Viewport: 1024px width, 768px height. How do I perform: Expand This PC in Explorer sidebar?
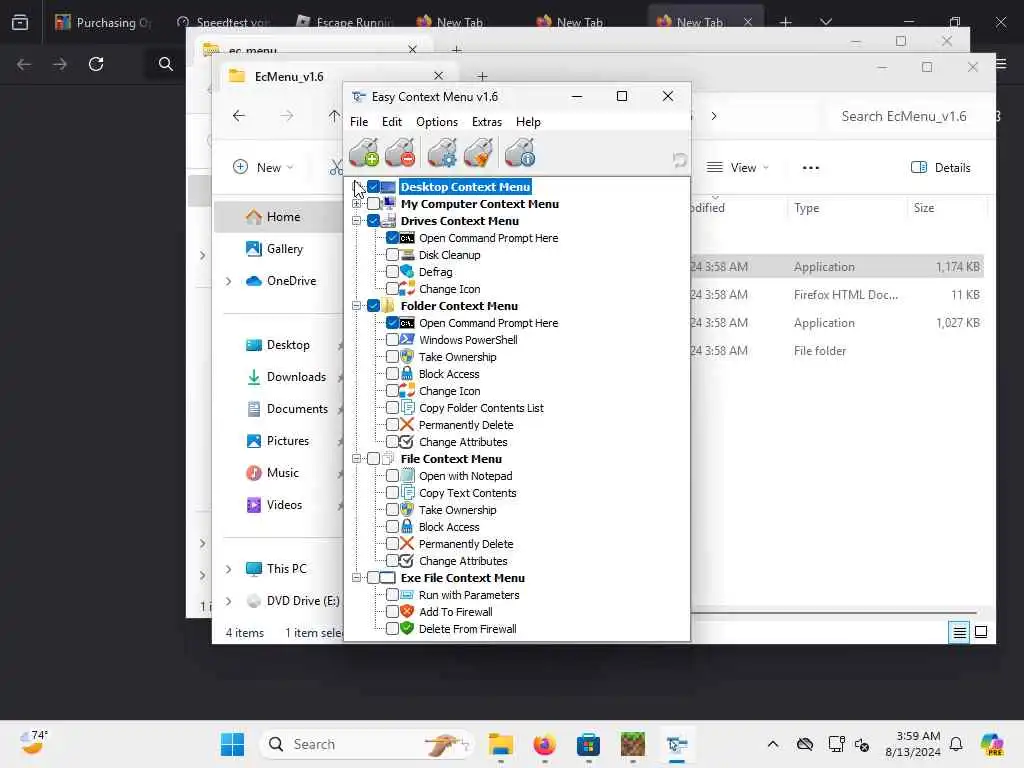click(x=229, y=569)
